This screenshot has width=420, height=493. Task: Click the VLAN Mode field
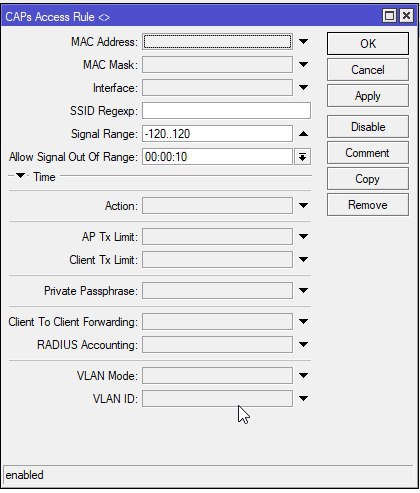217,376
